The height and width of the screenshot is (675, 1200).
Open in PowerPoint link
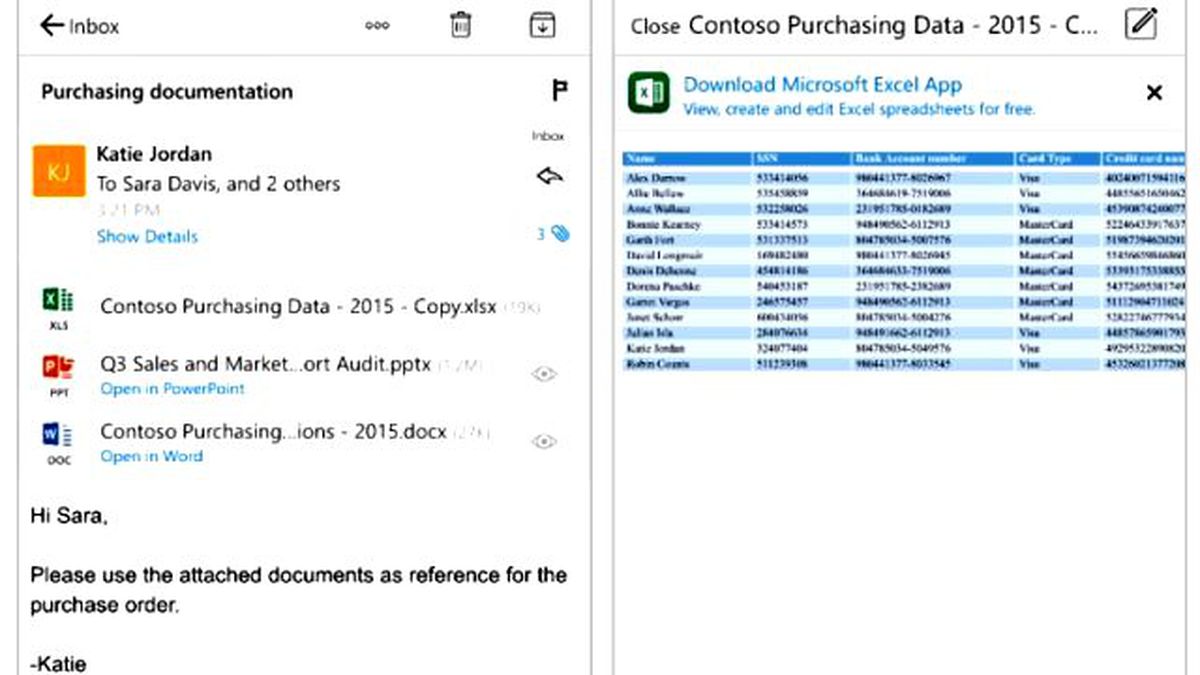[x=172, y=389]
